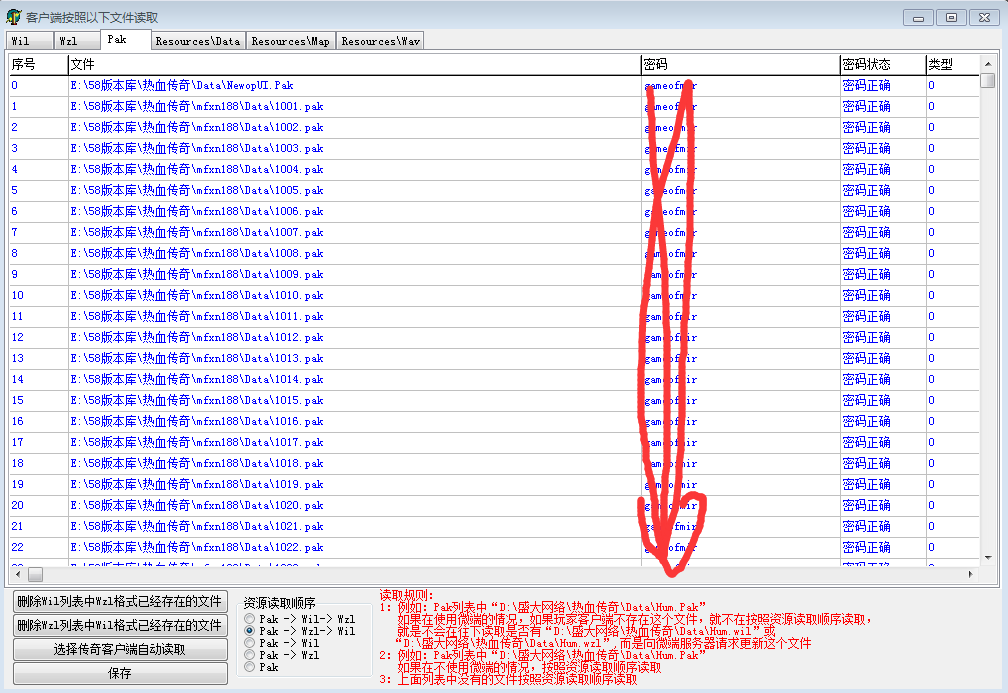Click 密码正确 status in row 0

tap(867, 86)
